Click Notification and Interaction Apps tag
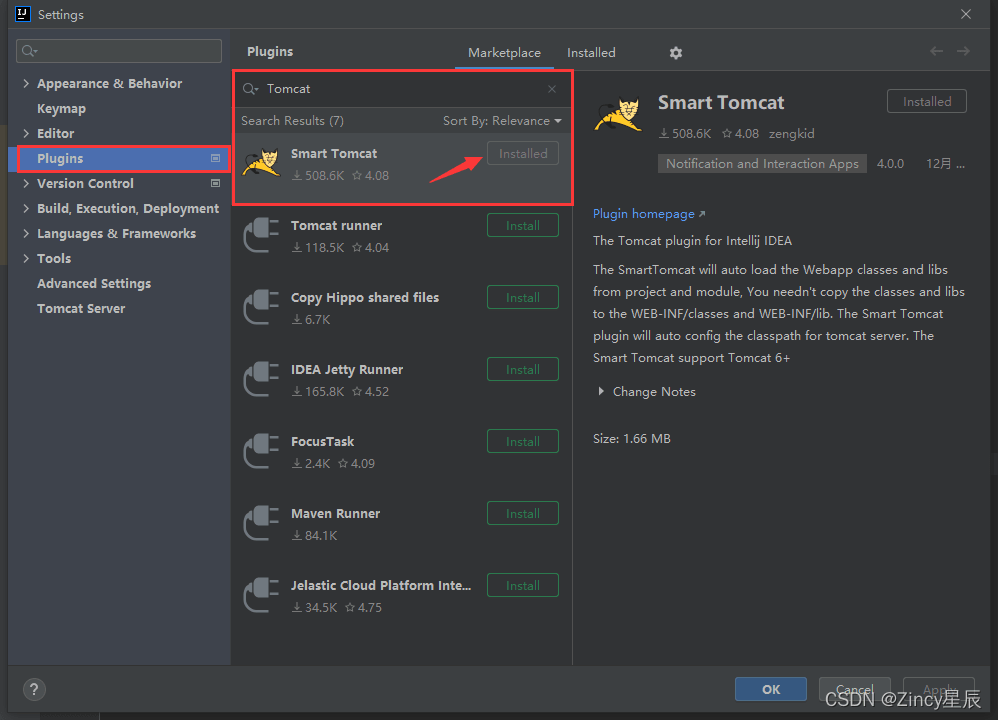Image resolution: width=998 pixels, height=720 pixels. pyautogui.click(x=762, y=164)
